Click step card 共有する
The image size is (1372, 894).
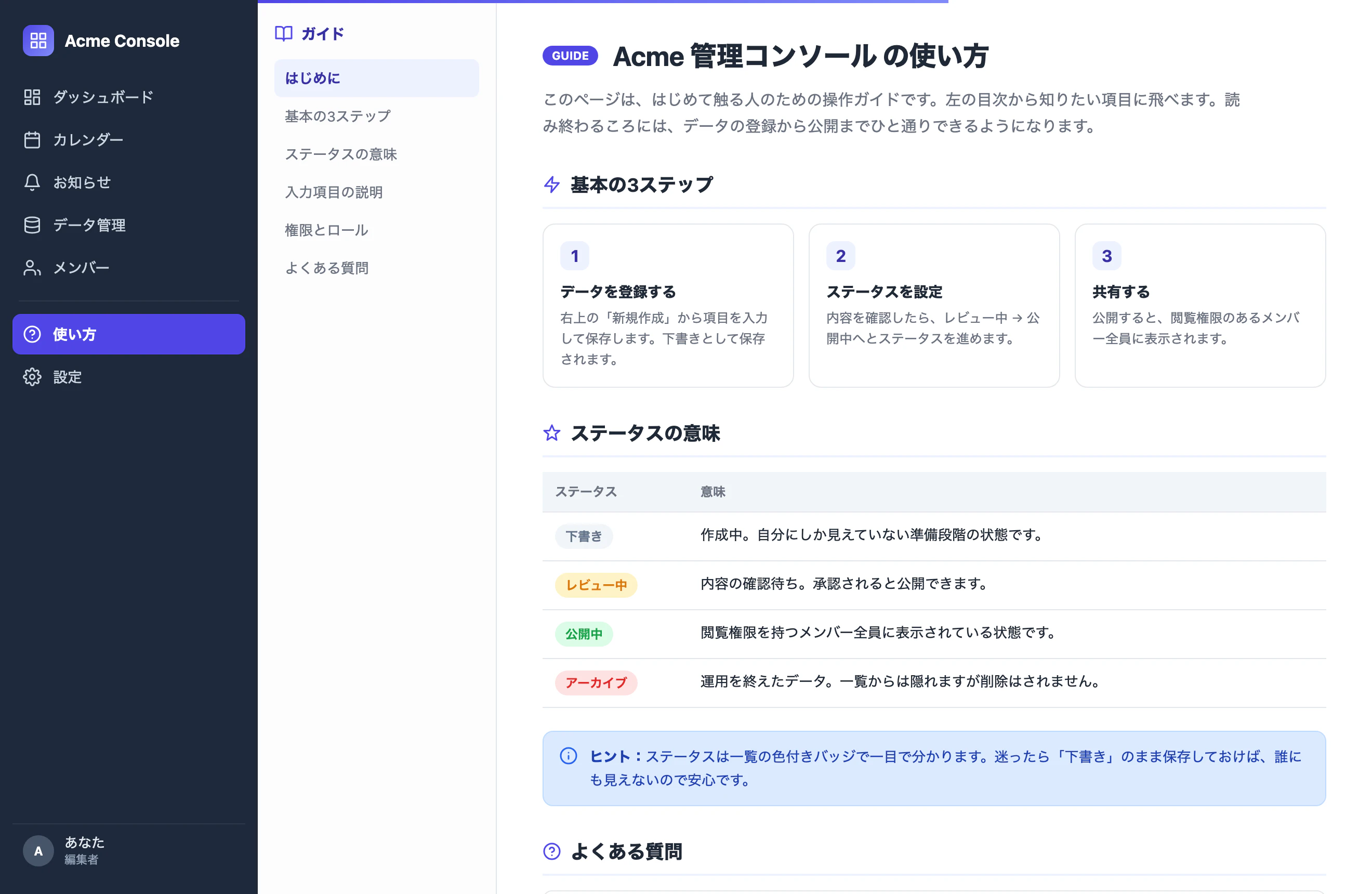[1200, 306]
